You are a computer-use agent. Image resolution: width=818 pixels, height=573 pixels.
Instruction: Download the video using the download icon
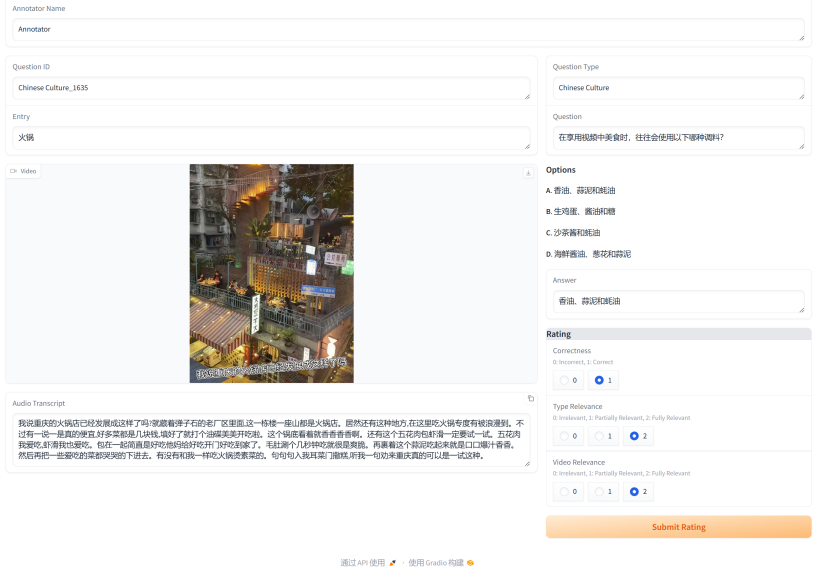click(528, 173)
